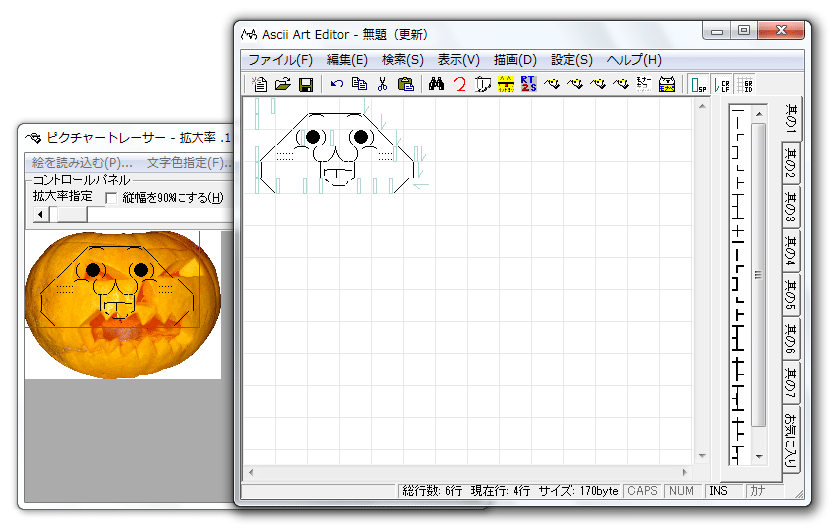
Task: Click the toolbar icon left of the yellow face
Action: [x=482, y=84]
